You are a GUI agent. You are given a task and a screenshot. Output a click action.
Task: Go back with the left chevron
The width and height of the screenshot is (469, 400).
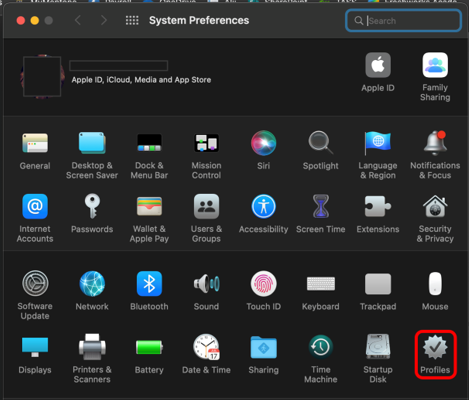point(78,21)
